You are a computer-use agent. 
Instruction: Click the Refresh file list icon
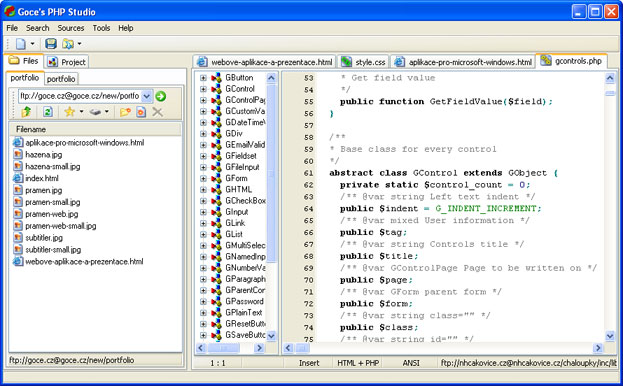tap(48, 112)
